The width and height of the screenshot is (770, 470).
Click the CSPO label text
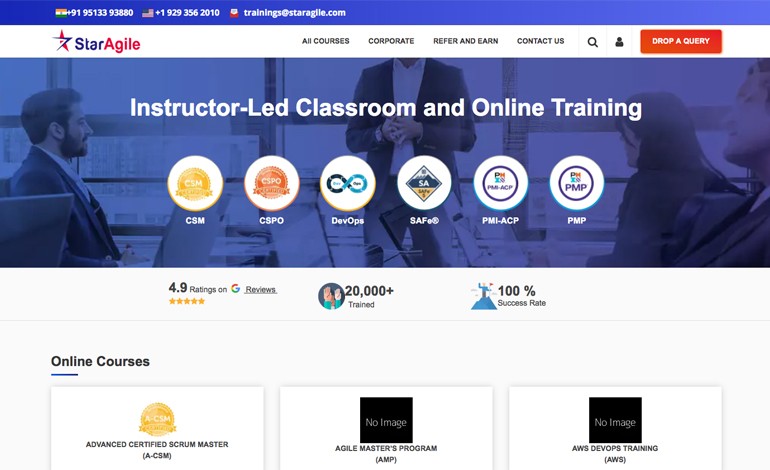click(272, 221)
